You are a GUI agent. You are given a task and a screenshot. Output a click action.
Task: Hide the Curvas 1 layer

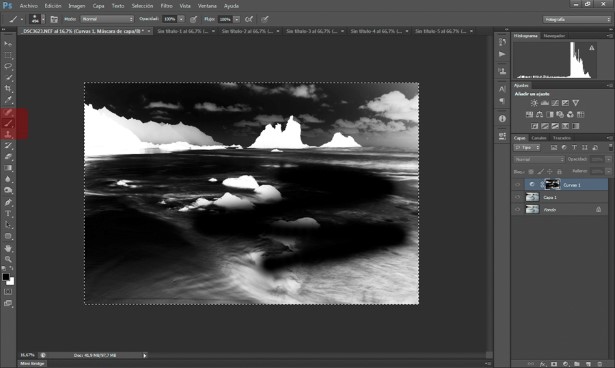tap(517, 184)
